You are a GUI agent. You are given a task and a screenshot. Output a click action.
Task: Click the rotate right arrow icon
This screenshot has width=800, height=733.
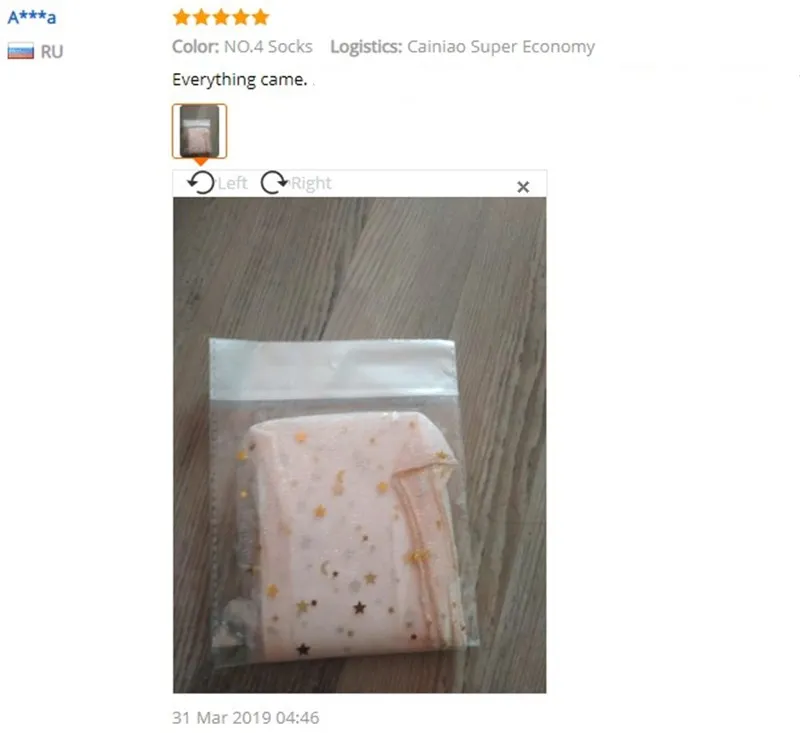point(274,183)
